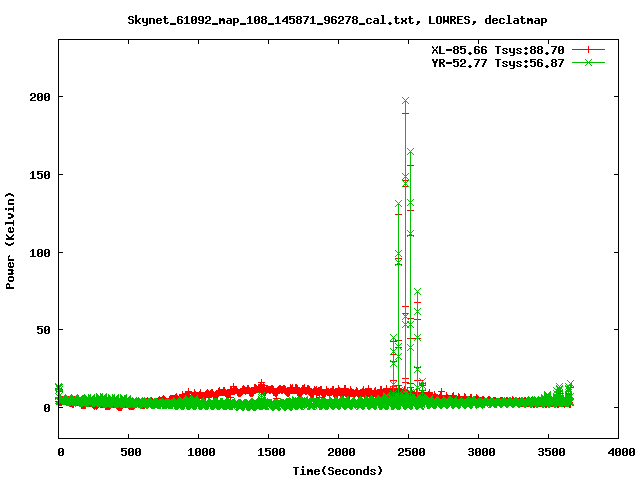
Task: Click the red data hump near 1500 seconds
Action: pyautogui.click(x=262, y=386)
